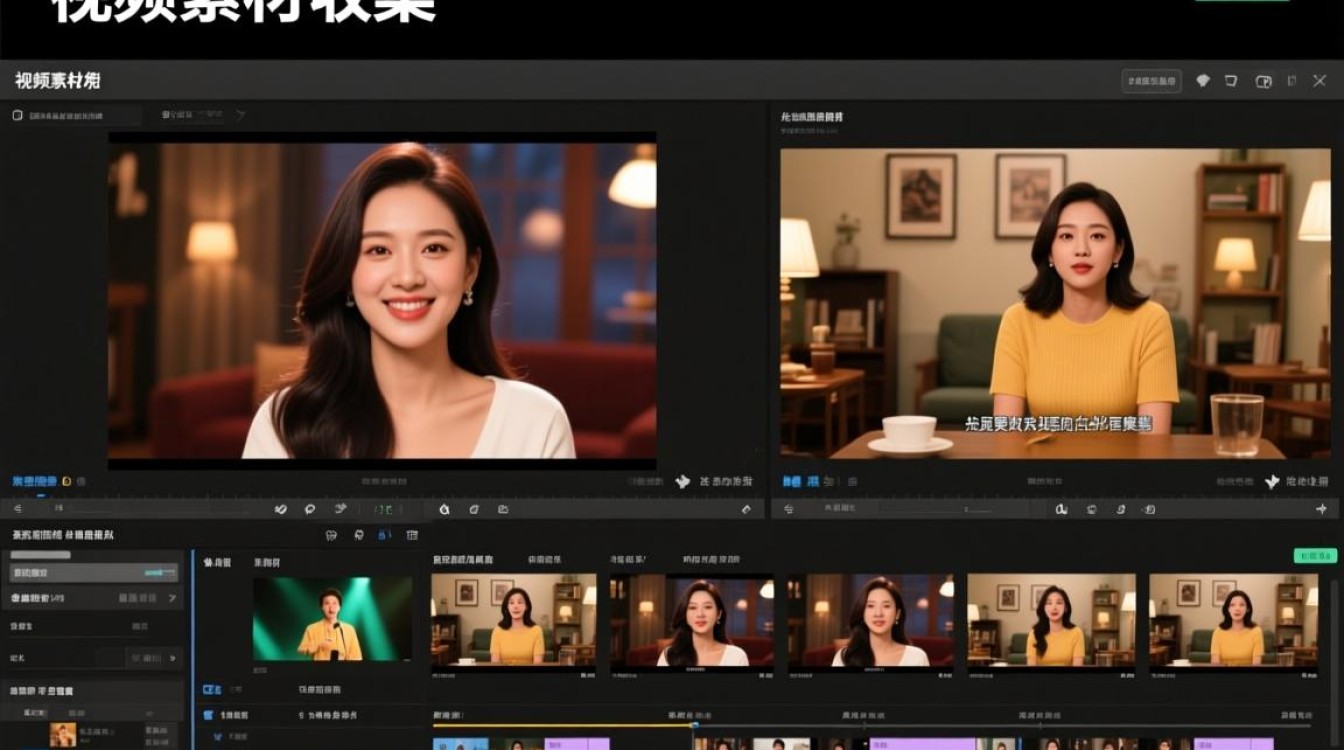This screenshot has width=1344, height=750.
Task: Click the blue clip at the timeline's start
Action: point(461,744)
